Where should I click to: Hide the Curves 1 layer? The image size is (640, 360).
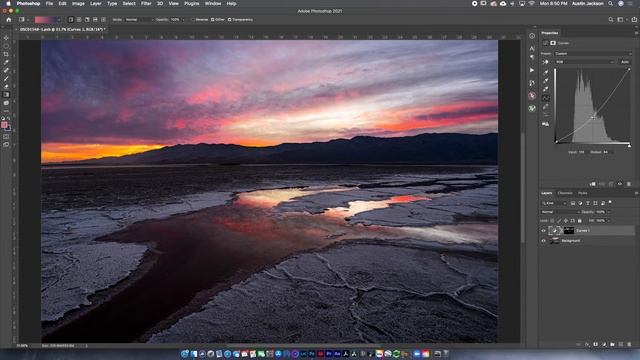tap(543, 231)
